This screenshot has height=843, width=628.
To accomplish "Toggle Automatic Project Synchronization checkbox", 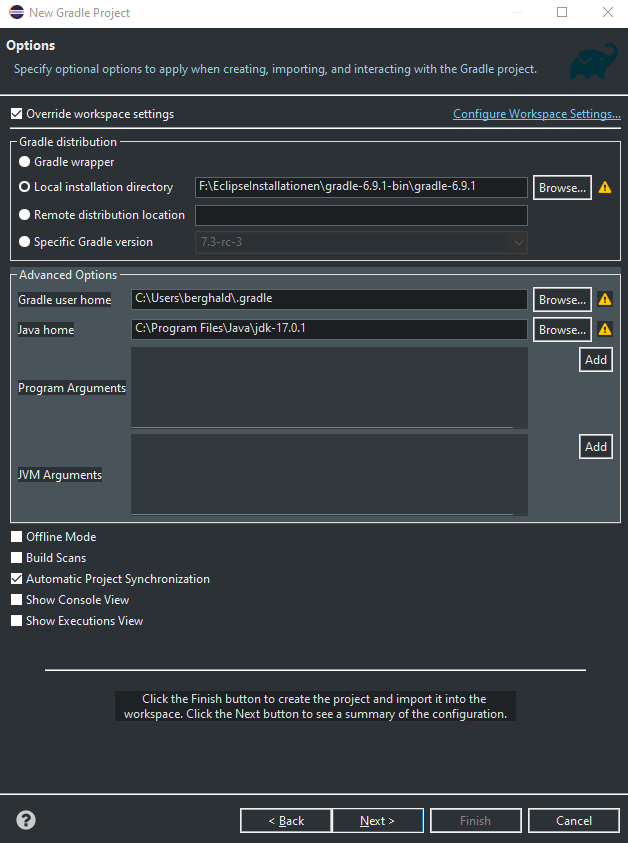I will 17,578.
